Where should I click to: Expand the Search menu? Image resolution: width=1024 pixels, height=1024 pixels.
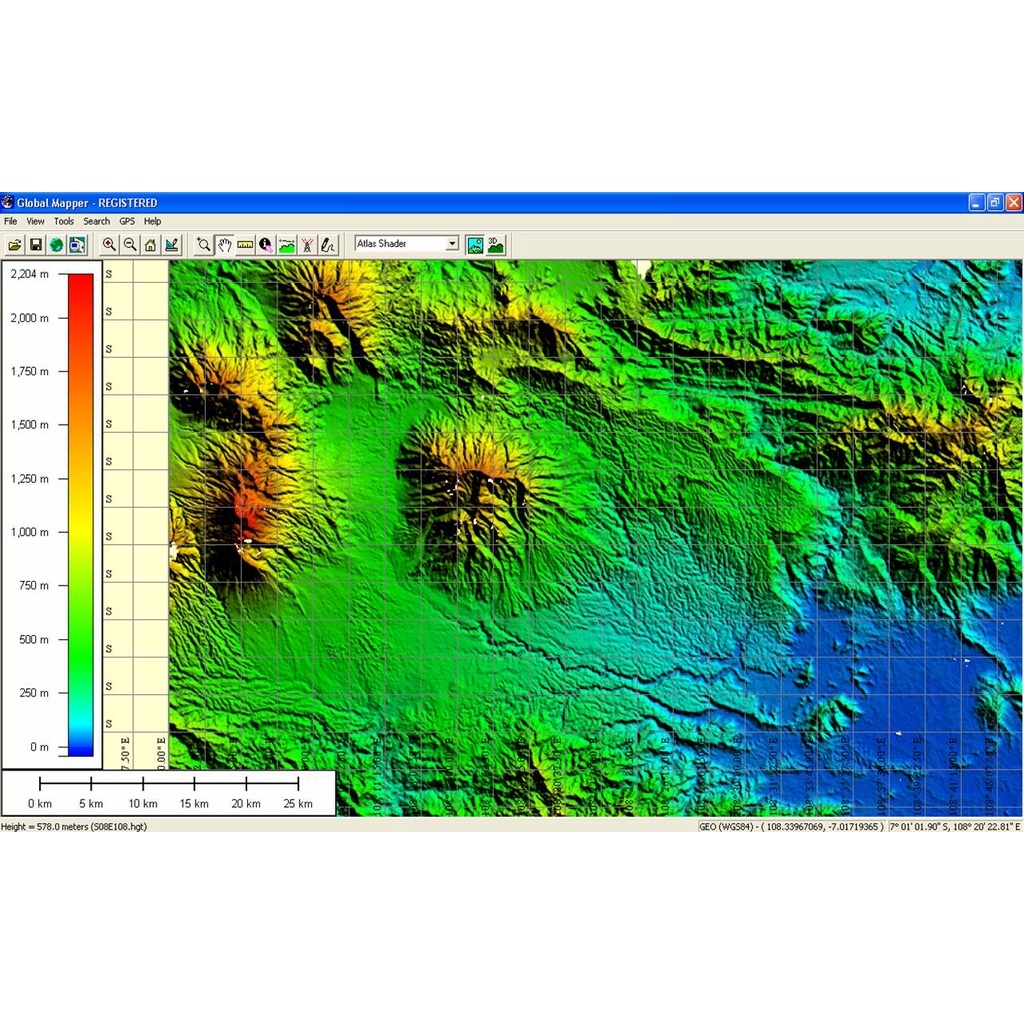97,221
